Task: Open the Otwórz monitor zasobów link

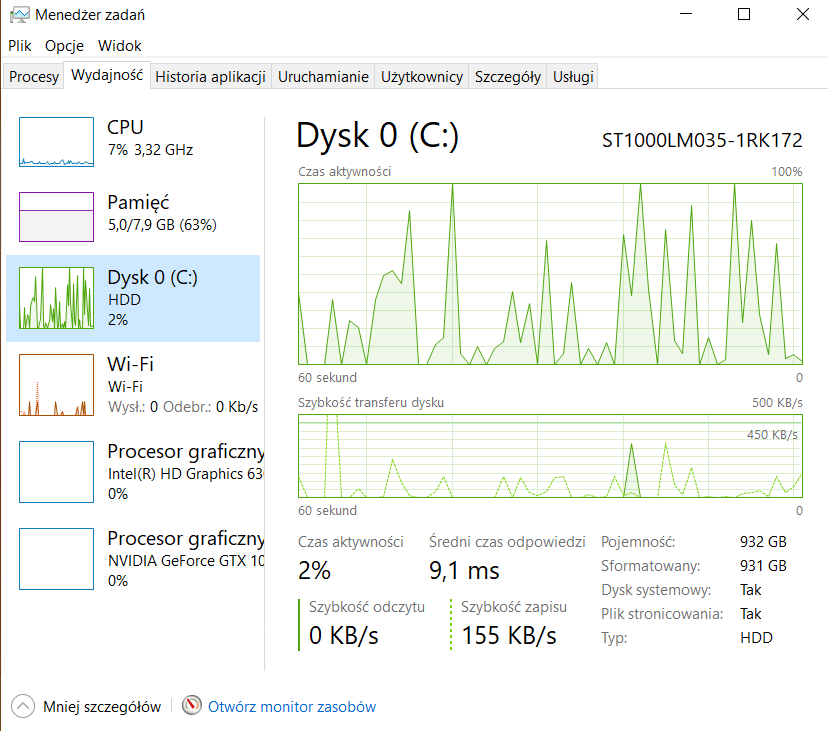Action: tap(291, 707)
